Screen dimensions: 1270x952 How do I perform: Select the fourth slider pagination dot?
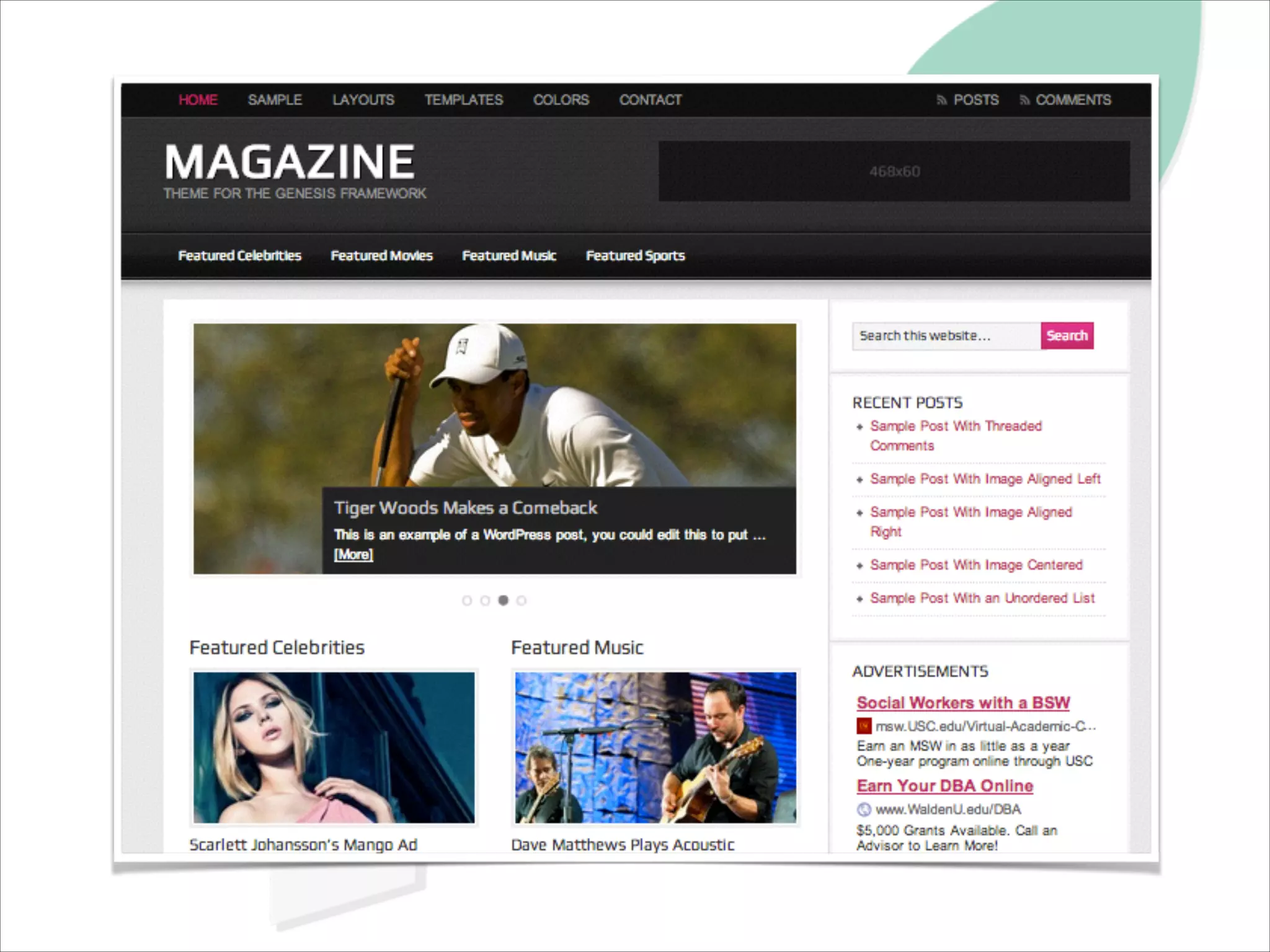[x=522, y=601]
